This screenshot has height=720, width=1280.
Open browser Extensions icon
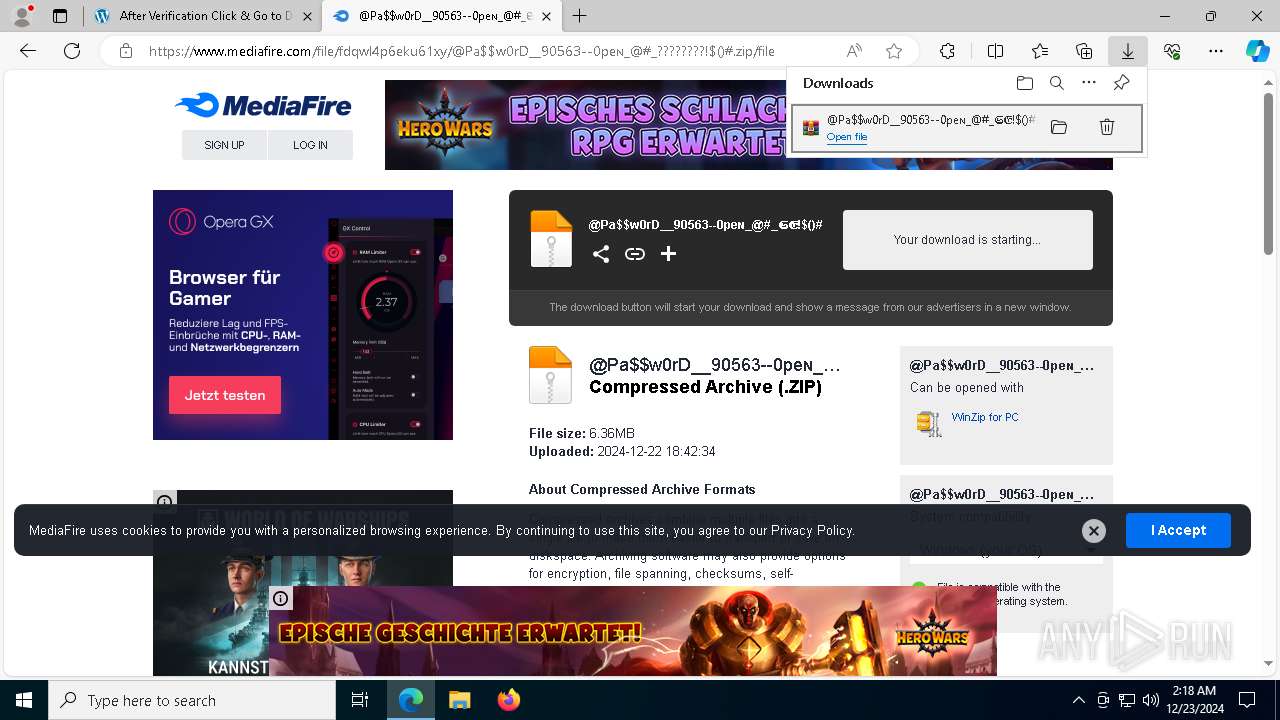point(947,51)
